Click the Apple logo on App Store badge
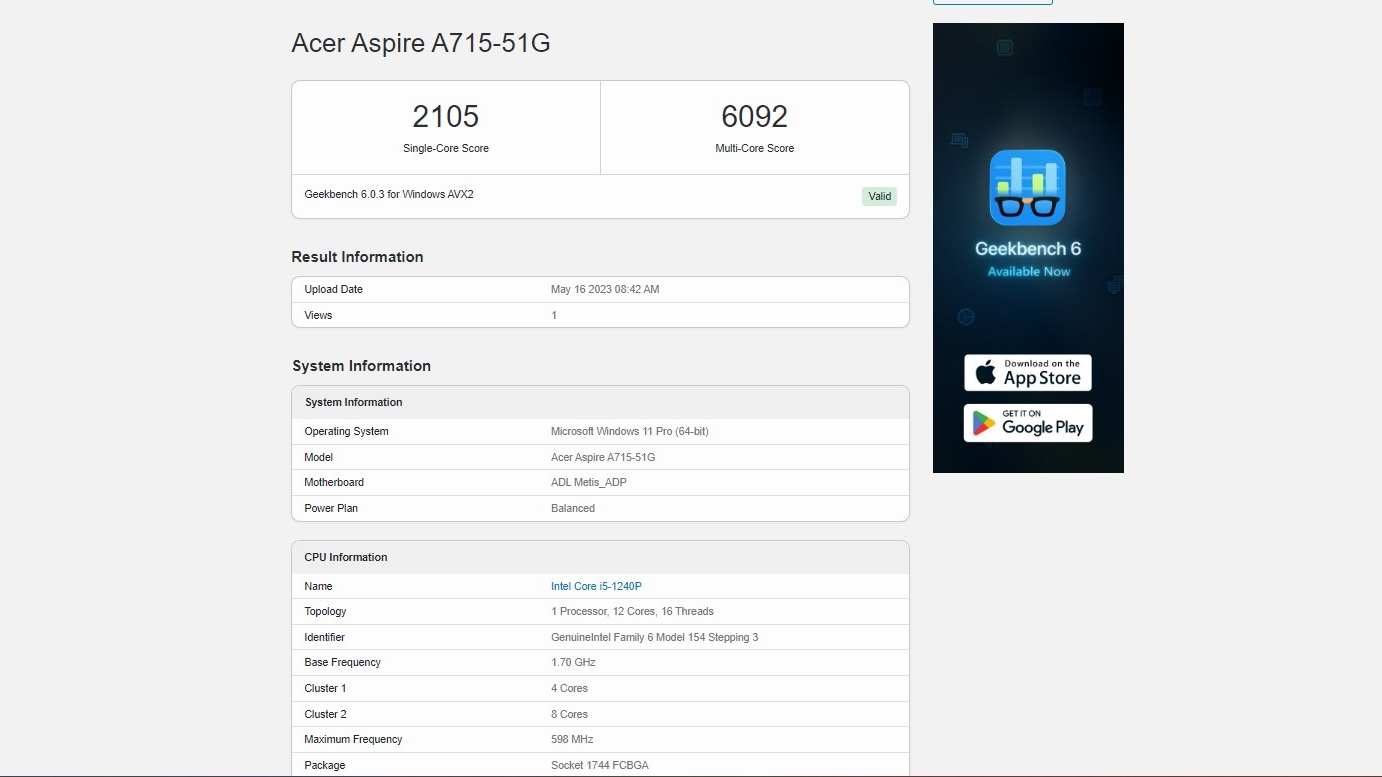The width and height of the screenshot is (1382, 777). pyautogui.click(x=986, y=373)
